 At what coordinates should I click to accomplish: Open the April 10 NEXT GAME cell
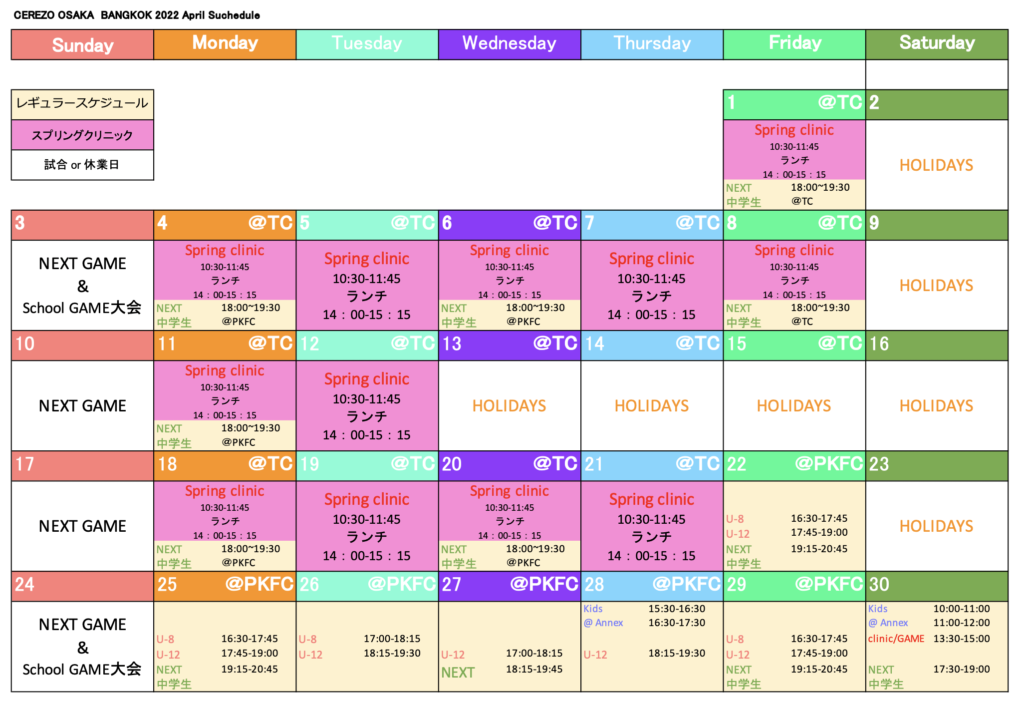pyautogui.click(x=82, y=406)
